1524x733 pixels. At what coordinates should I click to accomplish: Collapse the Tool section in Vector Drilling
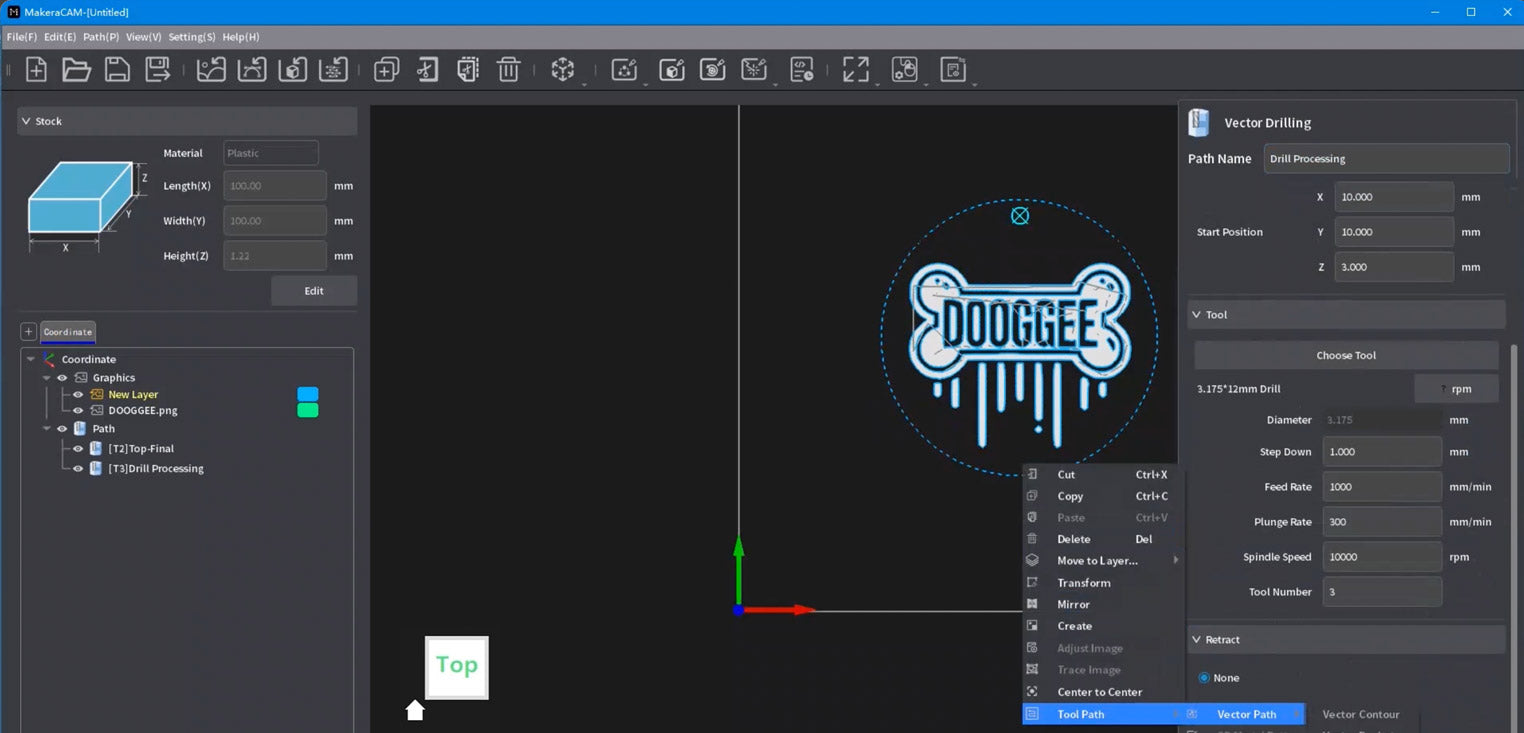tap(1196, 315)
